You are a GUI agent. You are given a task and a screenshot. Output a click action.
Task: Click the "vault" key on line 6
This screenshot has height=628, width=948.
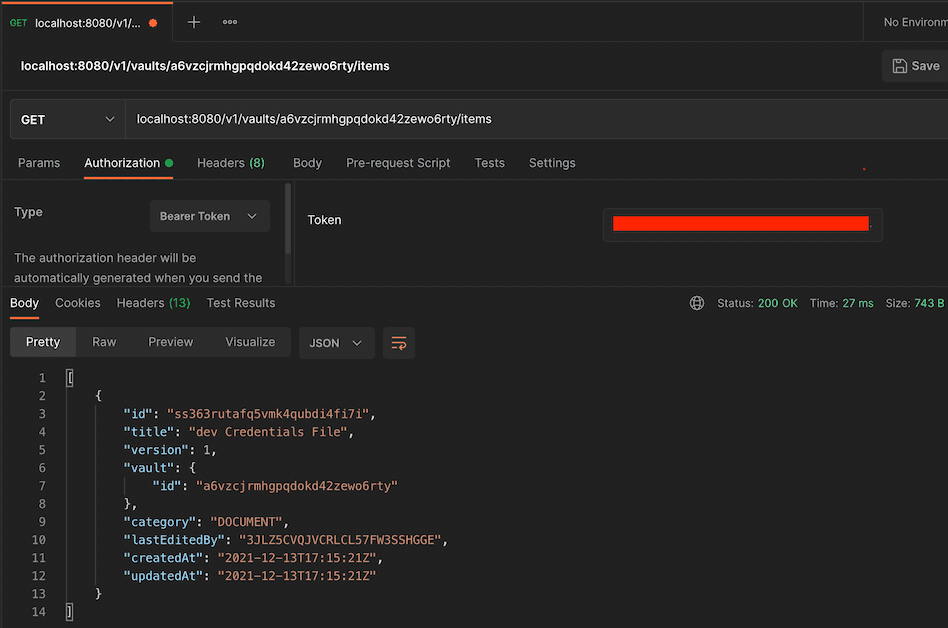[x=148, y=468]
